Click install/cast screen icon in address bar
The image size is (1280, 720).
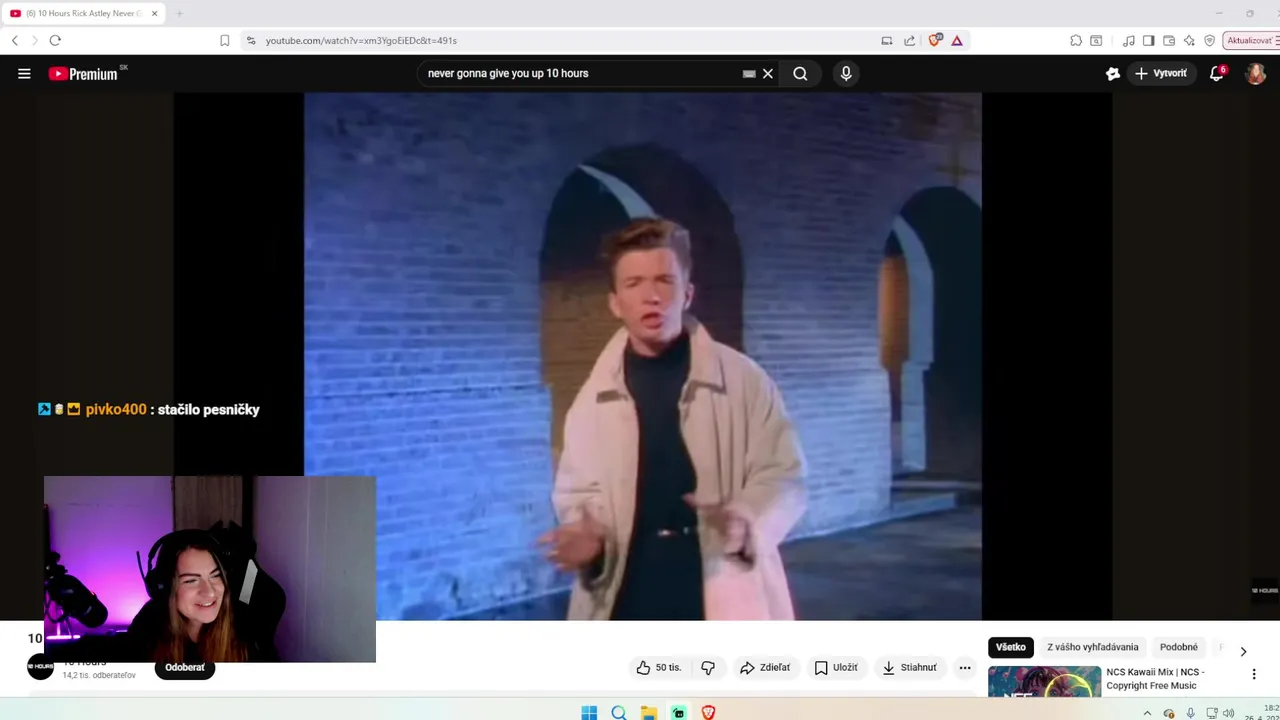point(887,40)
